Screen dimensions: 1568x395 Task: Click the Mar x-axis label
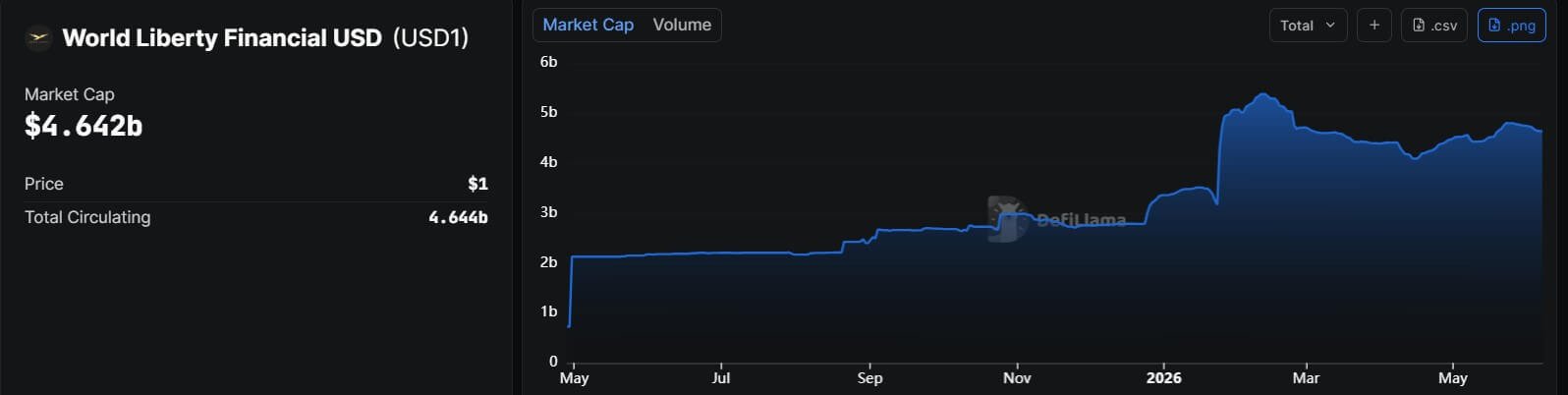tap(1306, 377)
